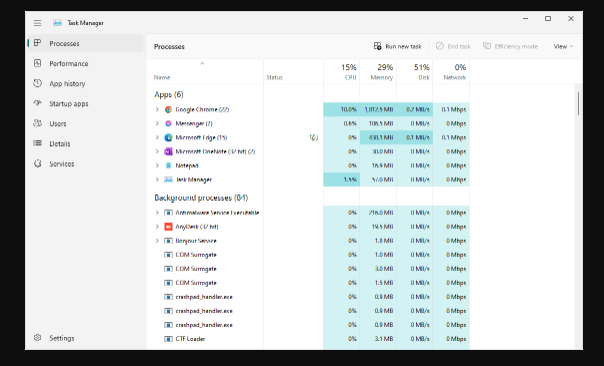Click the Messenger app icon

coord(168,123)
